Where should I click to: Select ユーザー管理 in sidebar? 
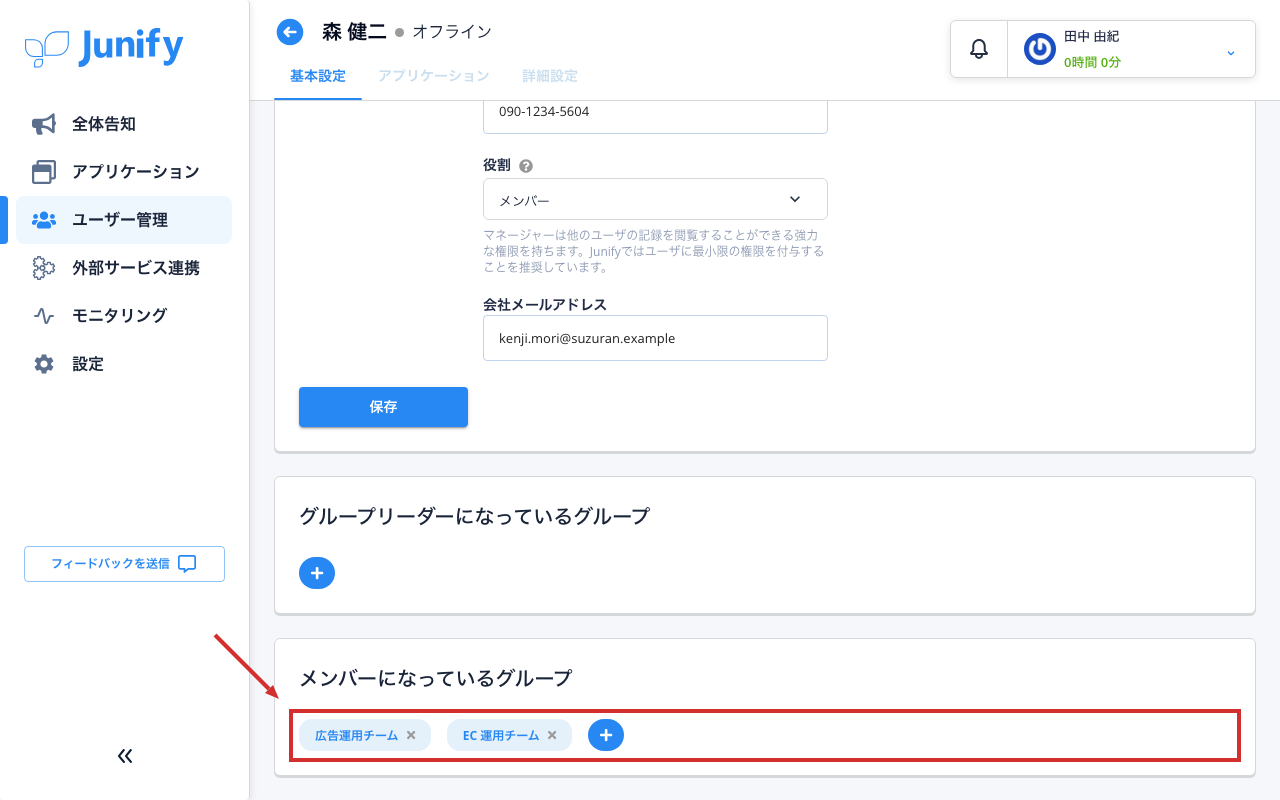[x=124, y=220]
